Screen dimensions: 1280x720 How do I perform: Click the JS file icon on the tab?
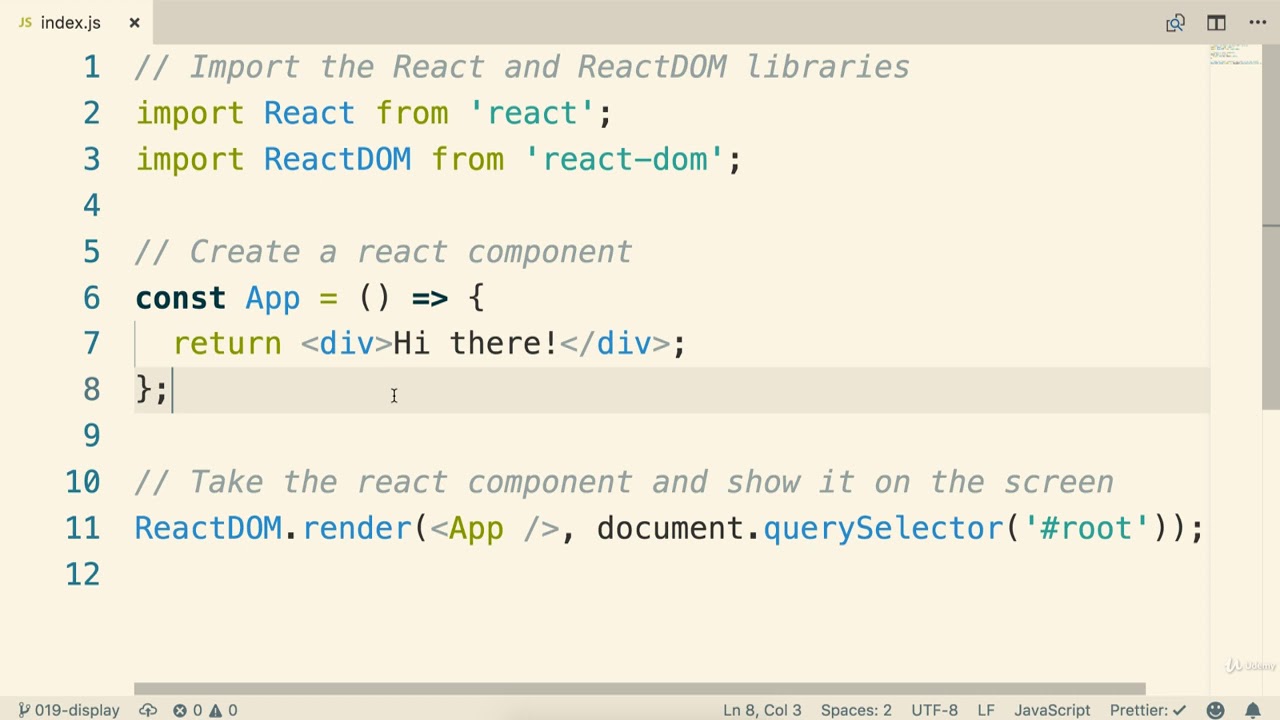pyautogui.click(x=24, y=22)
